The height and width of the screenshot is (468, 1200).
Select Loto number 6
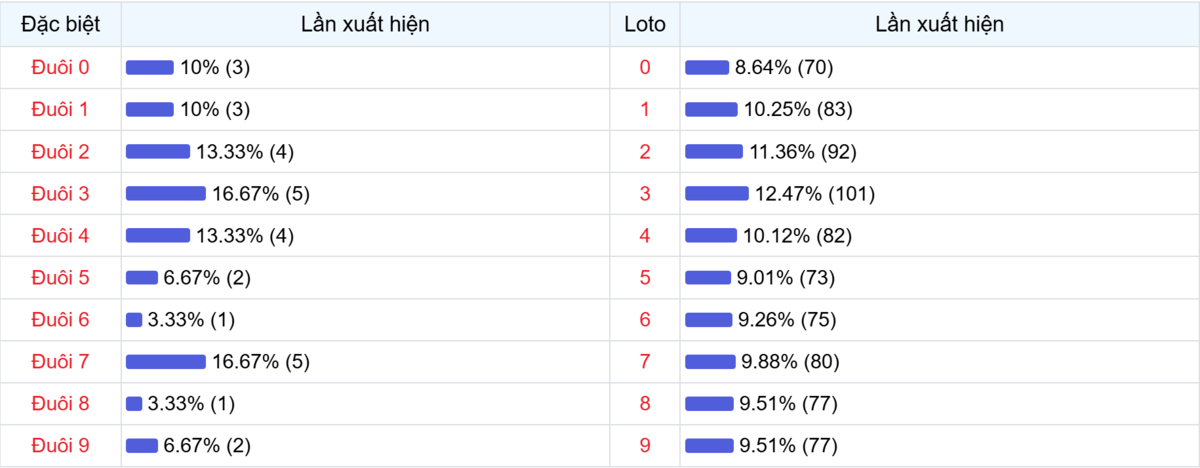pos(644,320)
